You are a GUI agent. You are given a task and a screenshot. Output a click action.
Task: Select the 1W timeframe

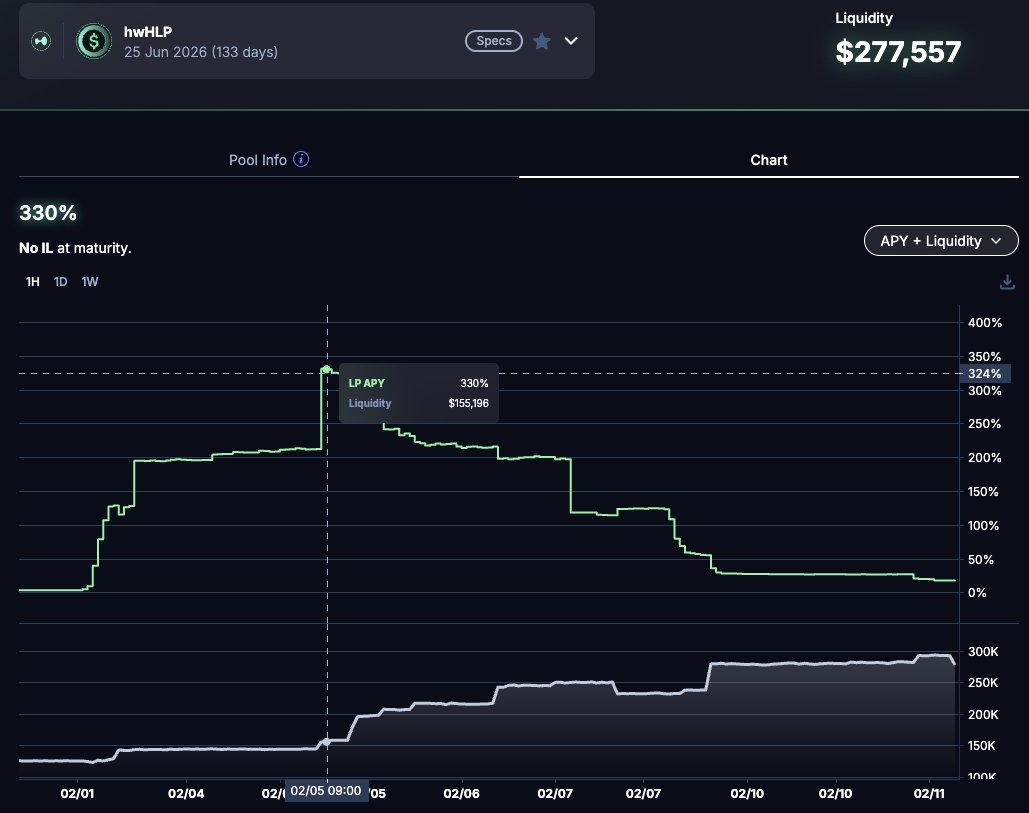(90, 281)
